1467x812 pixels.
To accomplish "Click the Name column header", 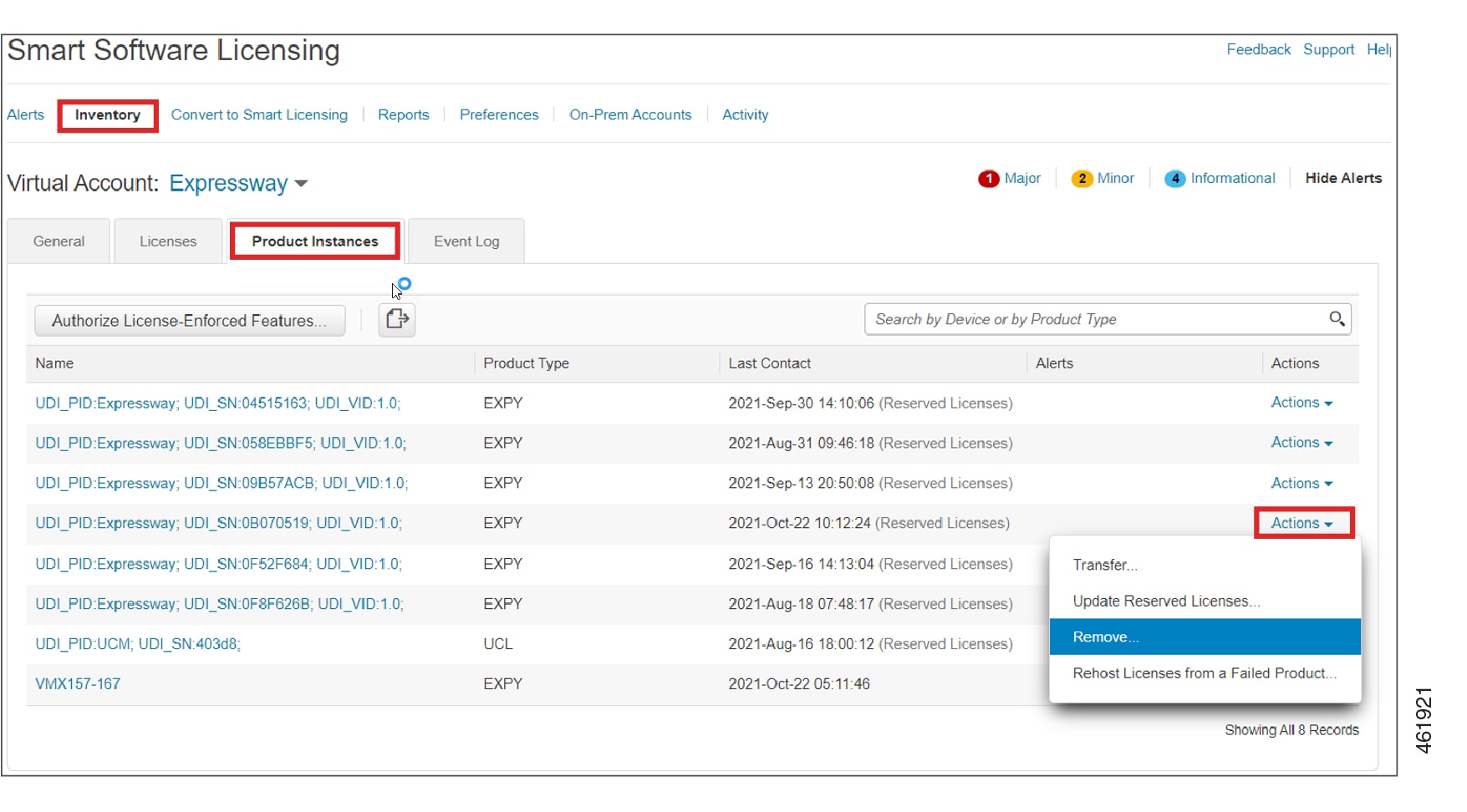I will [x=54, y=364].
